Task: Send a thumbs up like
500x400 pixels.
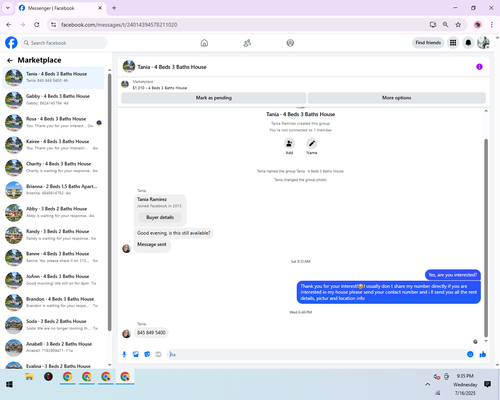Action: pyautogui.click(x=483, y=354)
